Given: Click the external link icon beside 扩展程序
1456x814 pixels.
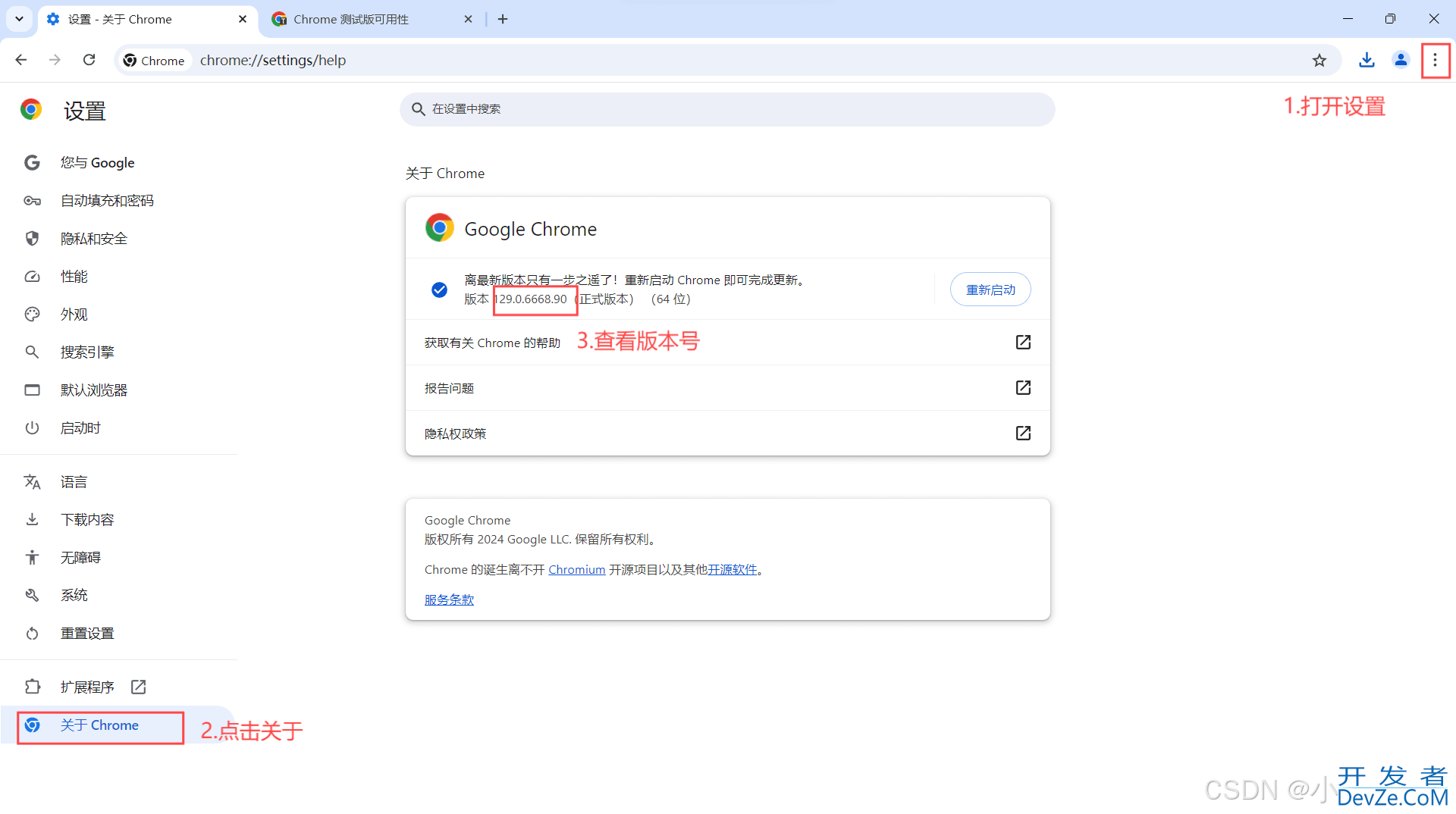Looking at the screenshot, I should [138, 687].
